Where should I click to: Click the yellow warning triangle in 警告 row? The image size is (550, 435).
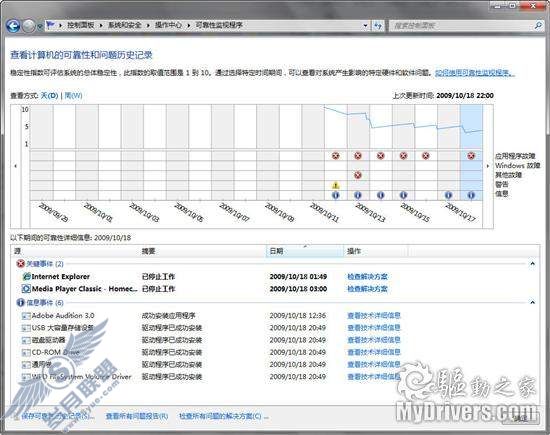tap(336, 185)
